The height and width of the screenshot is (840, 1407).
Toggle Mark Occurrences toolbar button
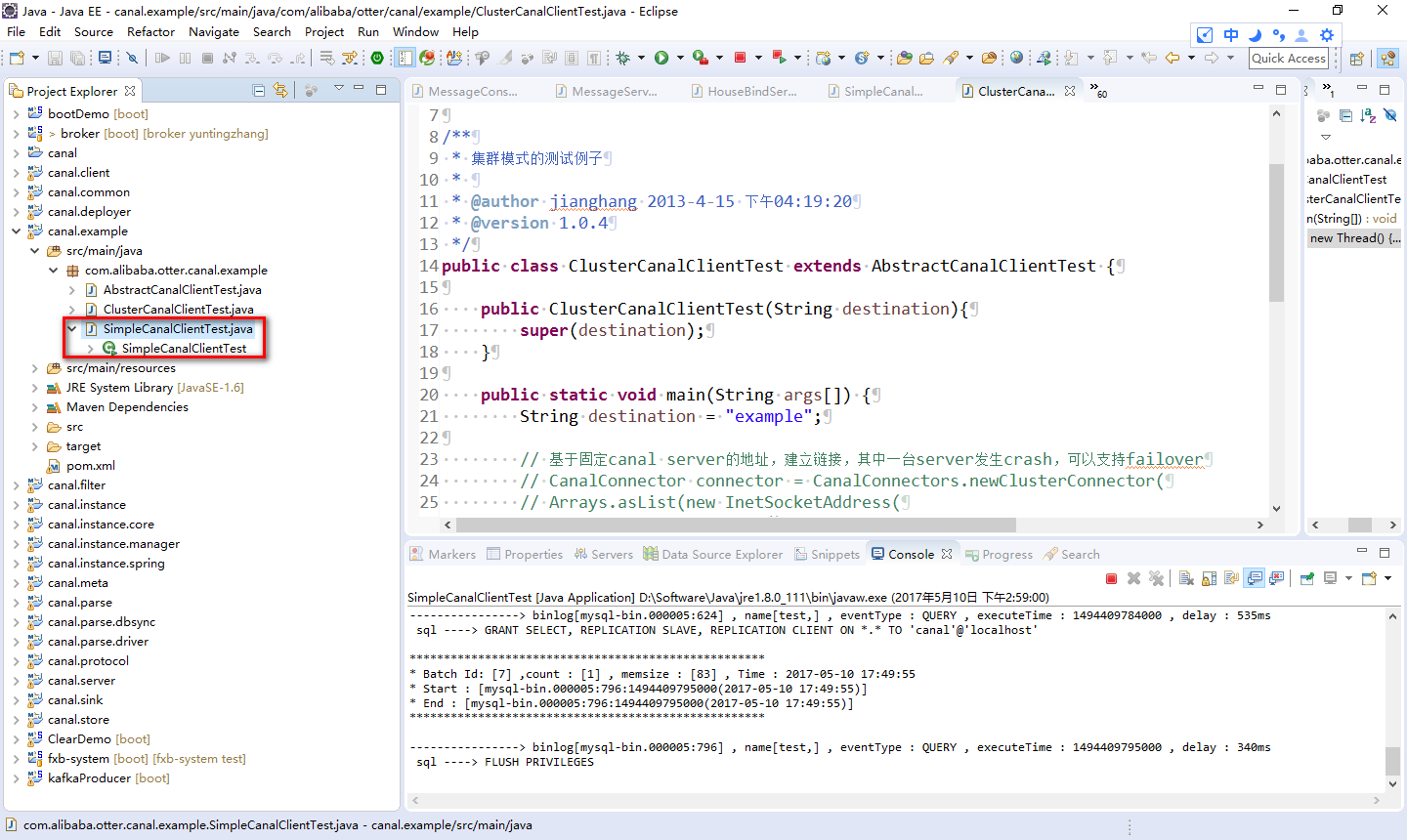(505, 58)
